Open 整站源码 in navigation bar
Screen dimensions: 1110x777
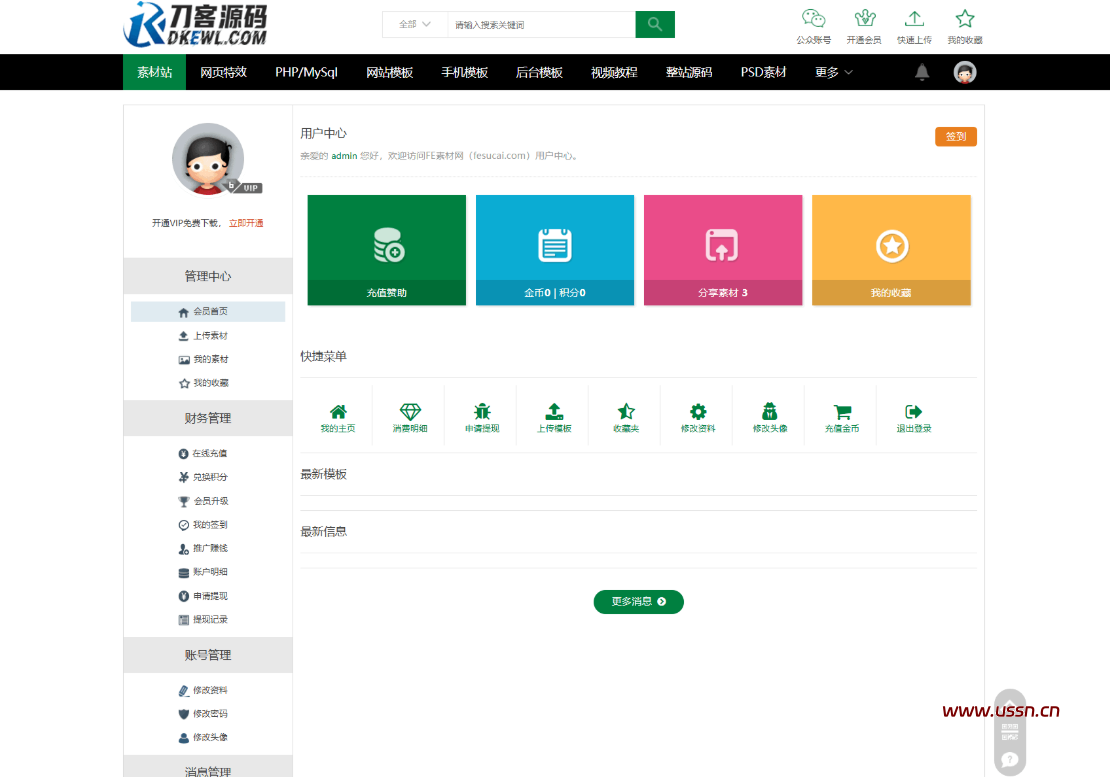pyautogui.click(x=689, y=72)
